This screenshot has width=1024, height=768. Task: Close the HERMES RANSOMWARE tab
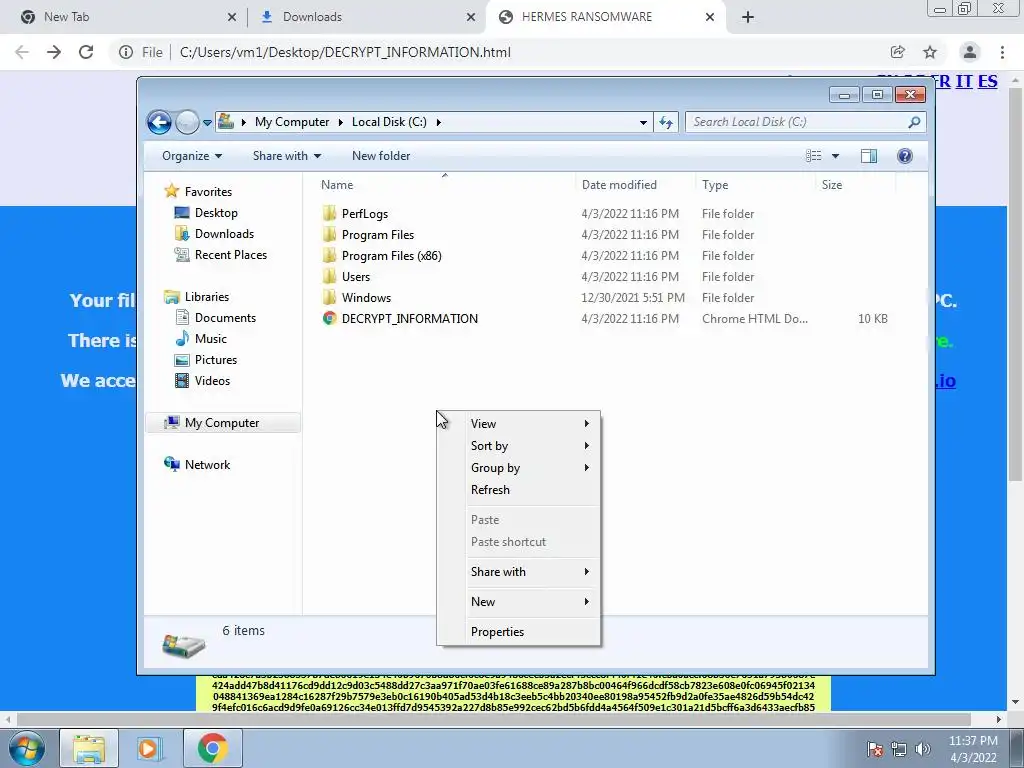710,17
